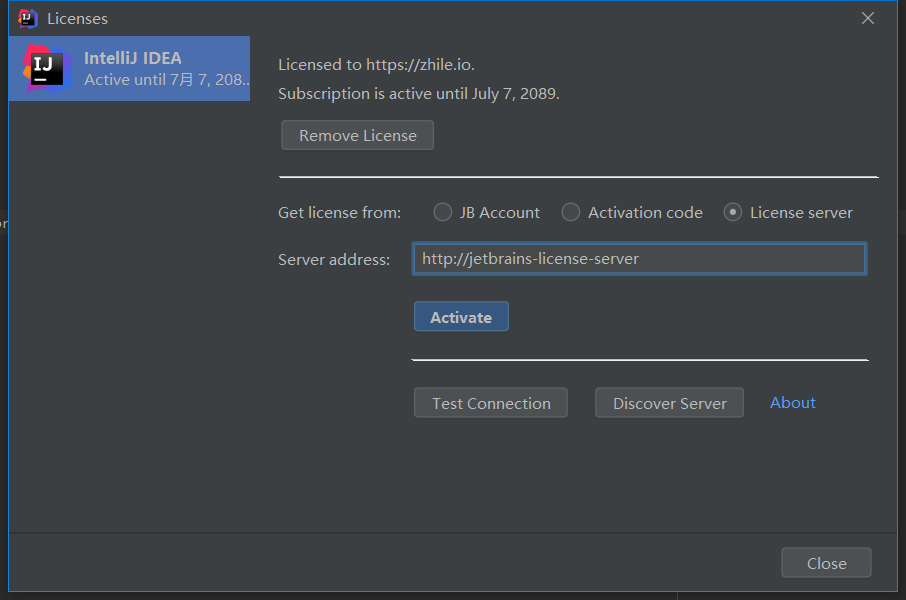906x600 pixels.
Task: Focus the Server address input field
Action: (x=639, y=258)
